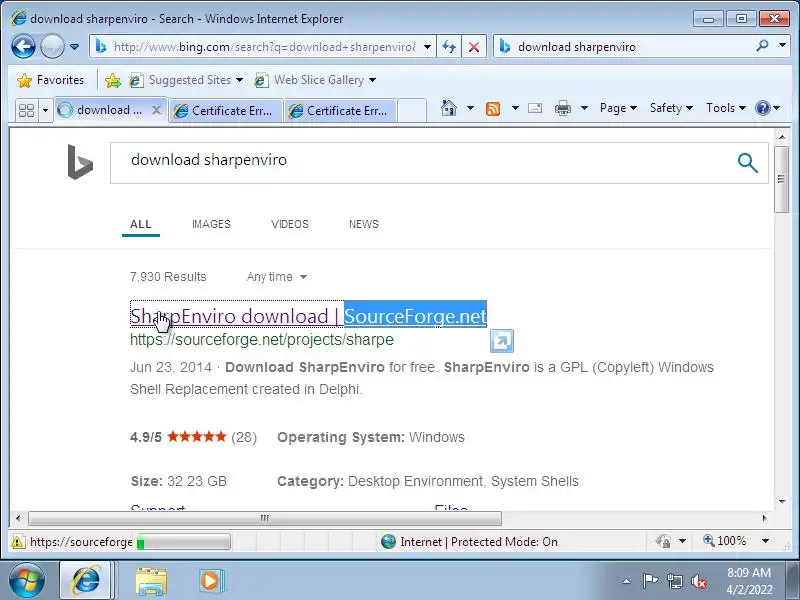Click the Help question mark icon
Screen dimensions: 800x600
pos(763,108)
